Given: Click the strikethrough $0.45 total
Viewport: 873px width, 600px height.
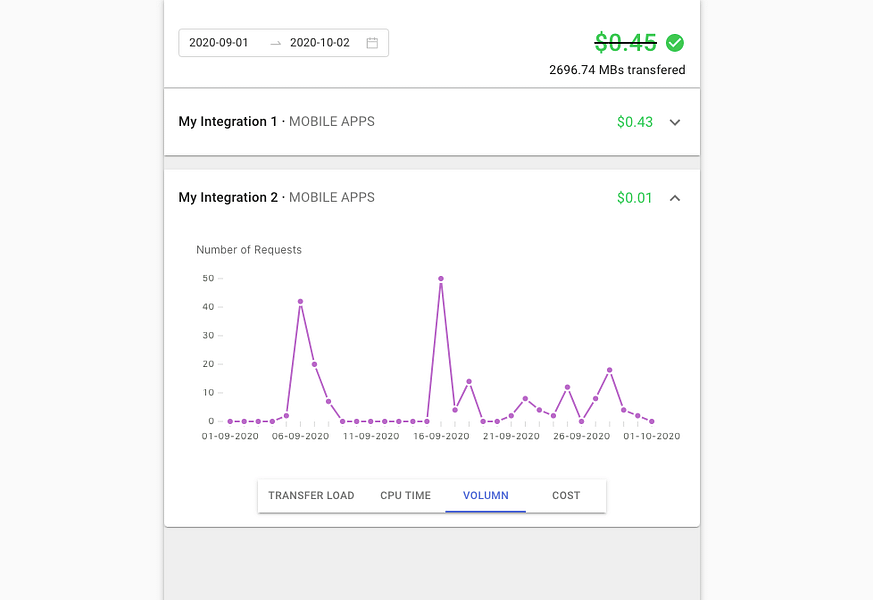Looking at the screenshot, I should click(626, 42).
